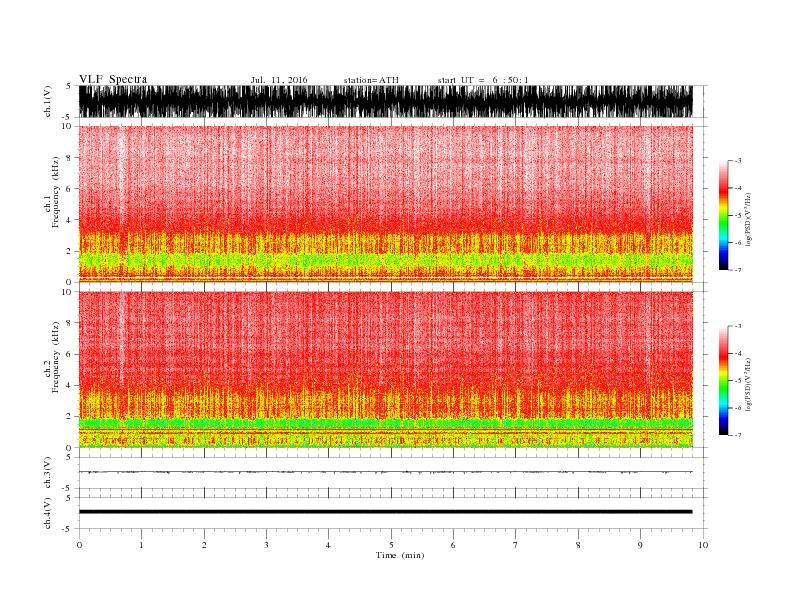Click the "ch.1(V)" axis label
Screen dimensions: 792x612
point(48,101)
